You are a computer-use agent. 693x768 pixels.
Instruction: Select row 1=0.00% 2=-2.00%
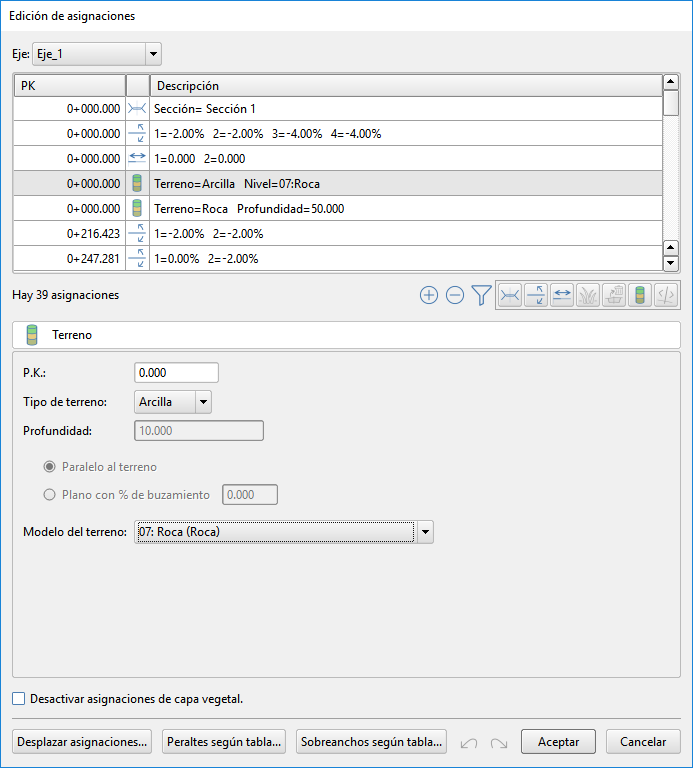pyautogui.click(x=338, y=258)
